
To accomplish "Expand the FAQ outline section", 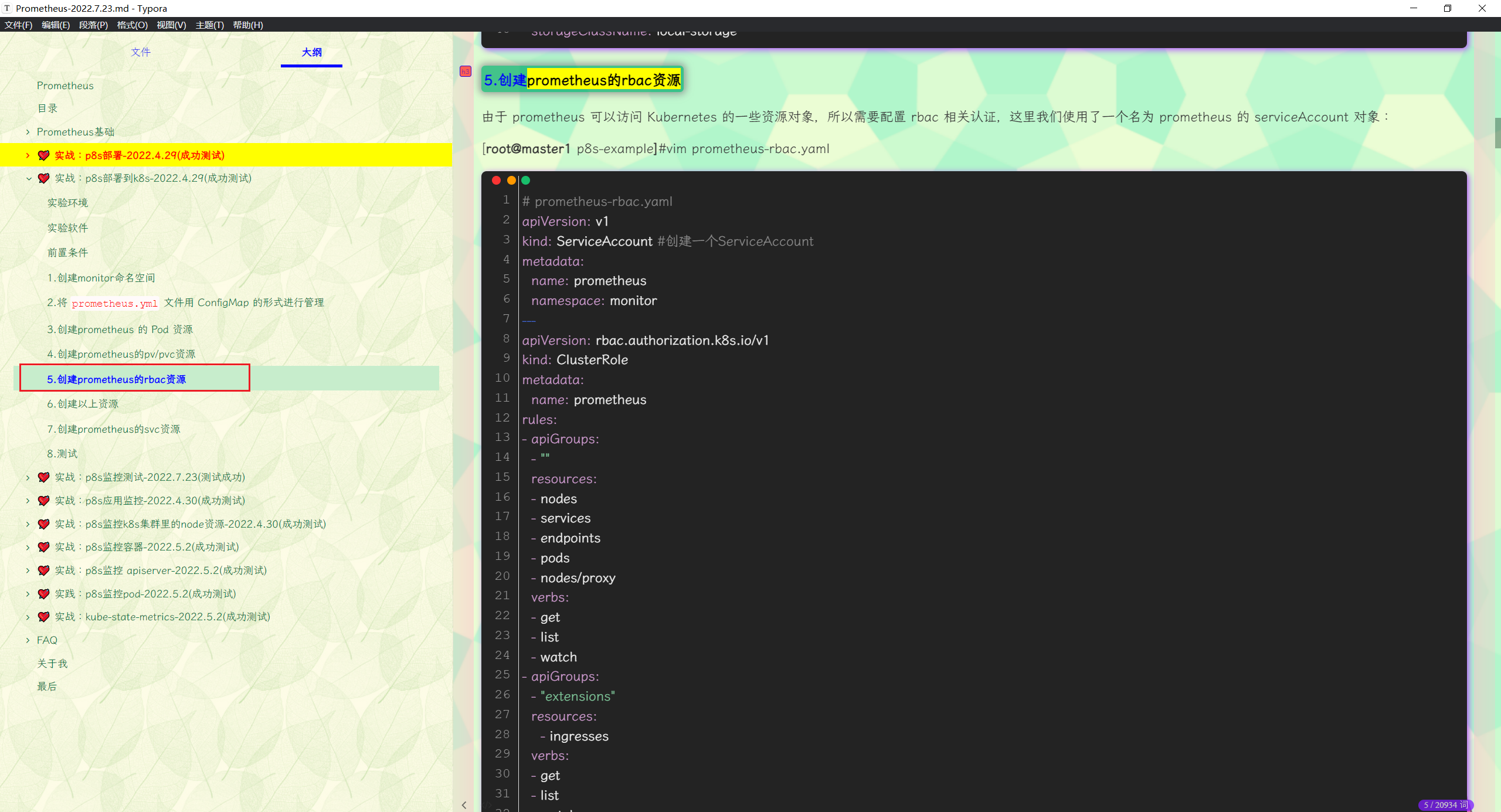I will (x=28, y=640).
